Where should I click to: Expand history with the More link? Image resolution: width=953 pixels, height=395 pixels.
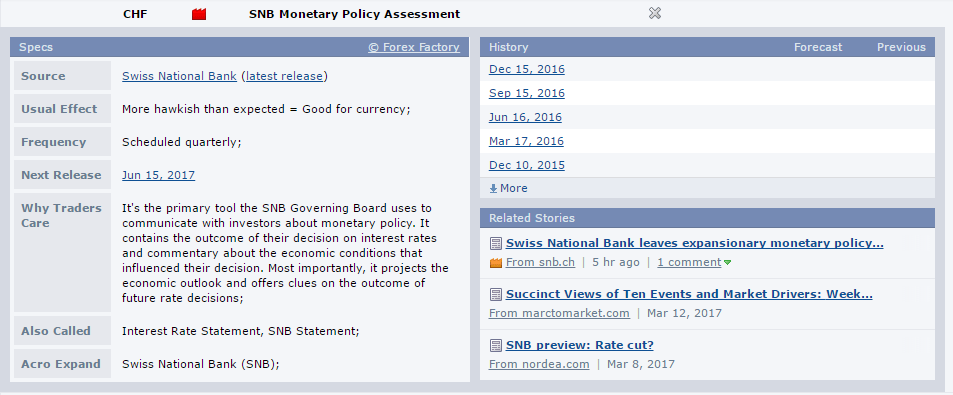point(509,188)
